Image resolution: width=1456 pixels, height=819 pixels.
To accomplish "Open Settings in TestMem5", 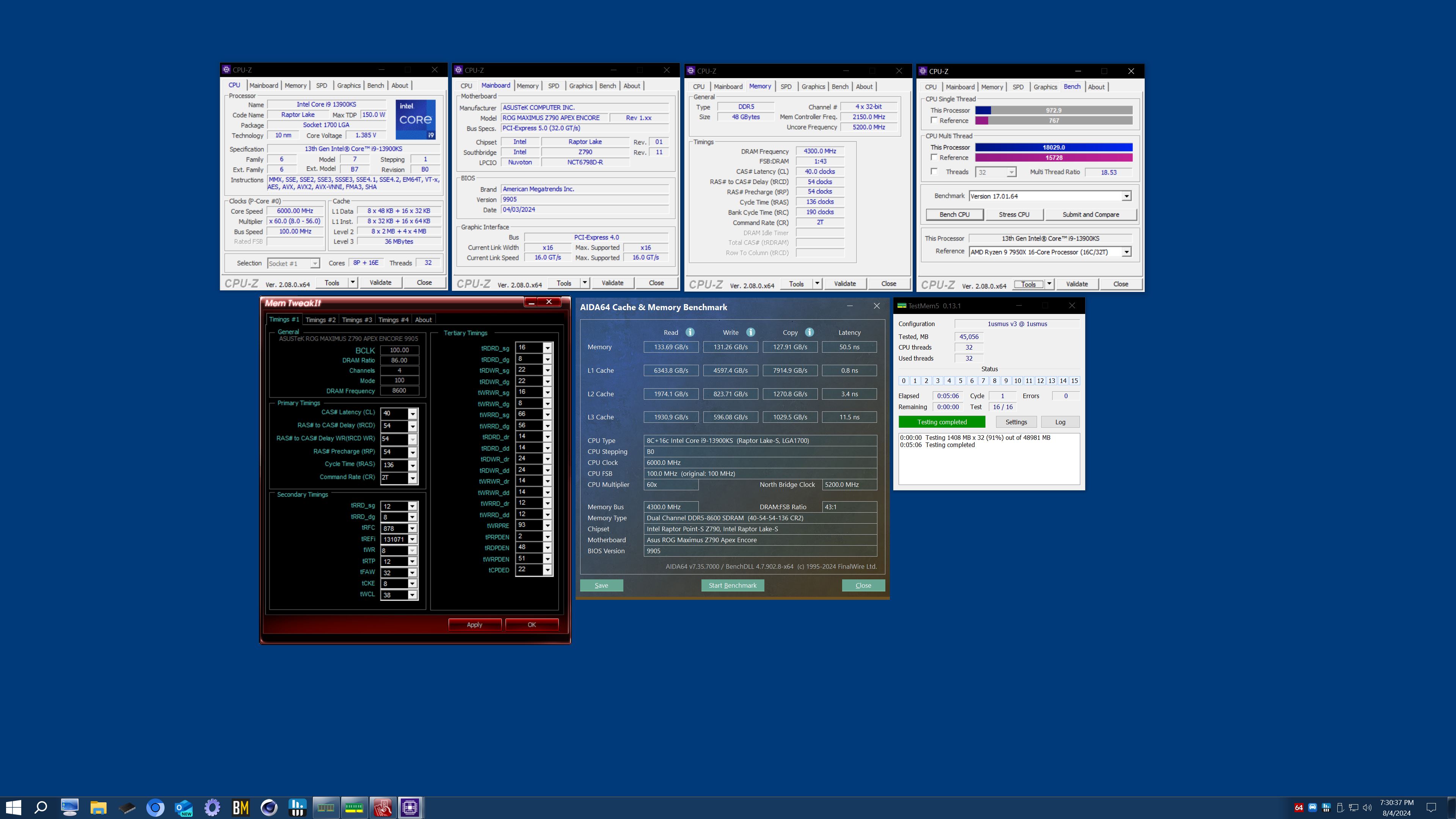I will (x=1016, y=422).
